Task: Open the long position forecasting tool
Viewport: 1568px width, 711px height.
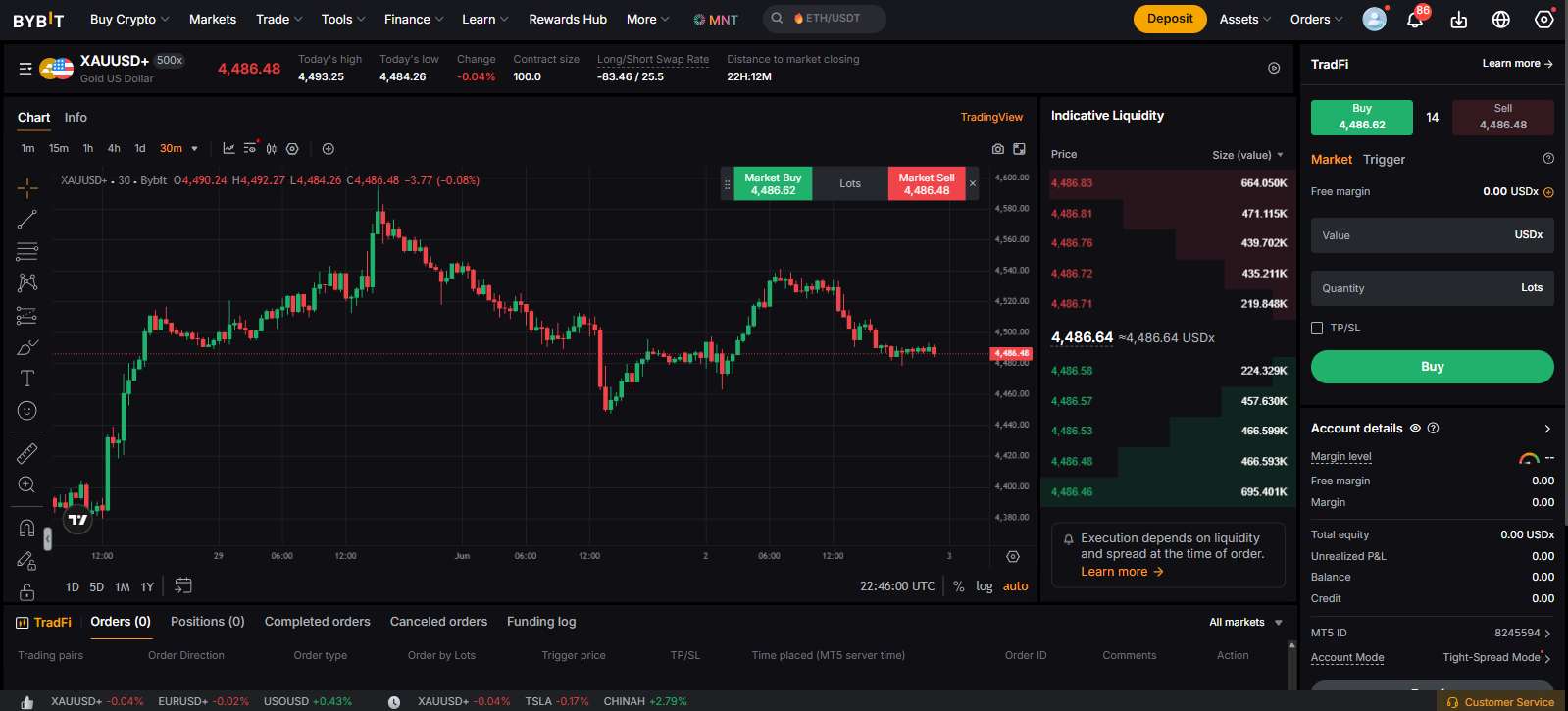Action: click(x=26, y=316)
